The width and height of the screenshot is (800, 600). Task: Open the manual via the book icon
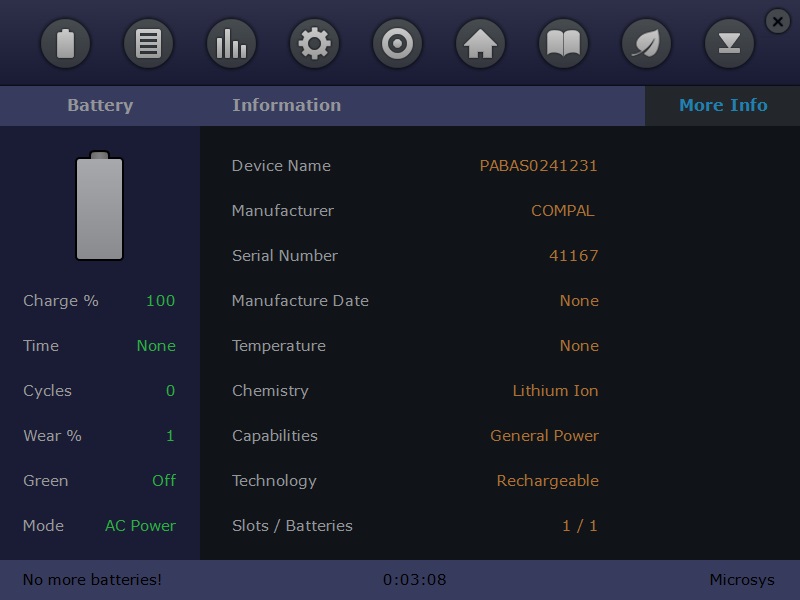(563, 43)
